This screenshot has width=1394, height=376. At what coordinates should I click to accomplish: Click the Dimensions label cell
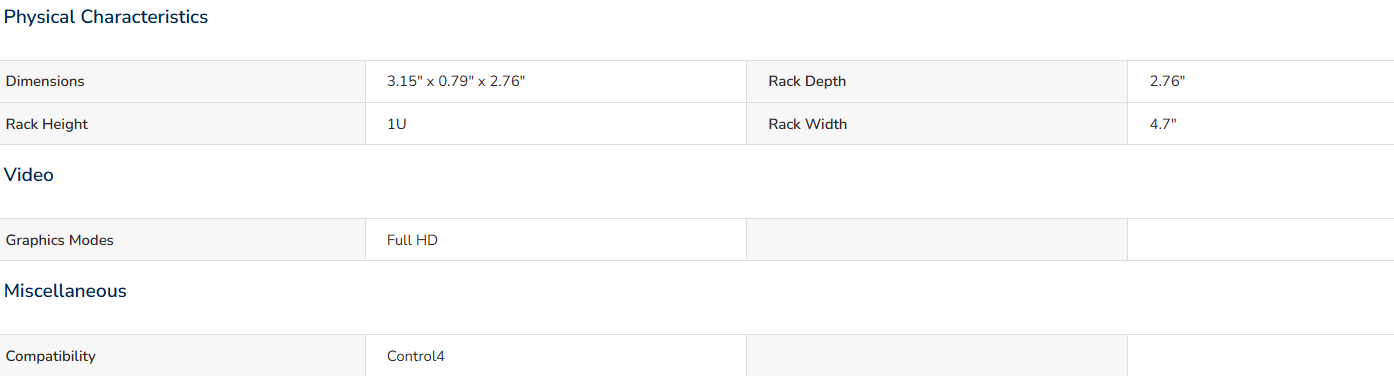(x=182, y=81)
